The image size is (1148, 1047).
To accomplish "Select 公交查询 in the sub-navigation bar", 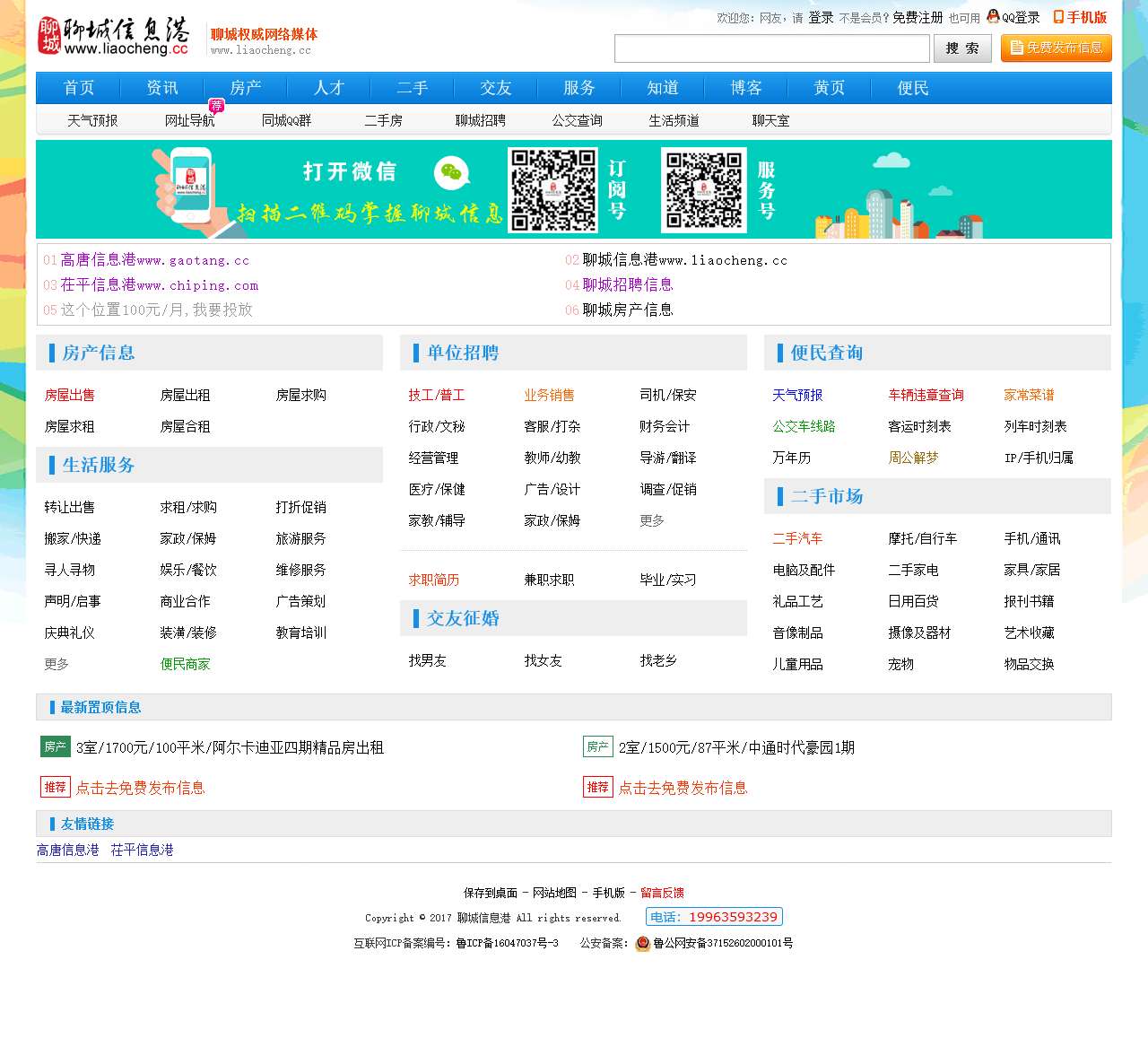I will [577, 120].
